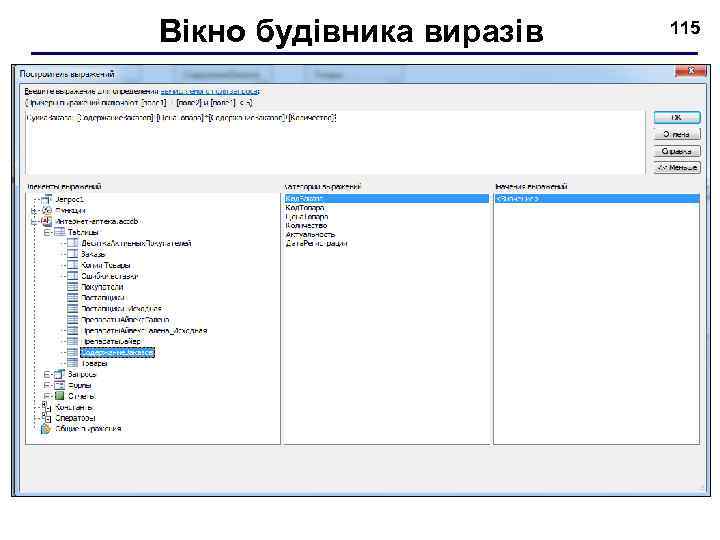This screenshot has width=720, height=540.
Task: Click the table icon beside СодержаниеЗаказов
Action: 73,353
